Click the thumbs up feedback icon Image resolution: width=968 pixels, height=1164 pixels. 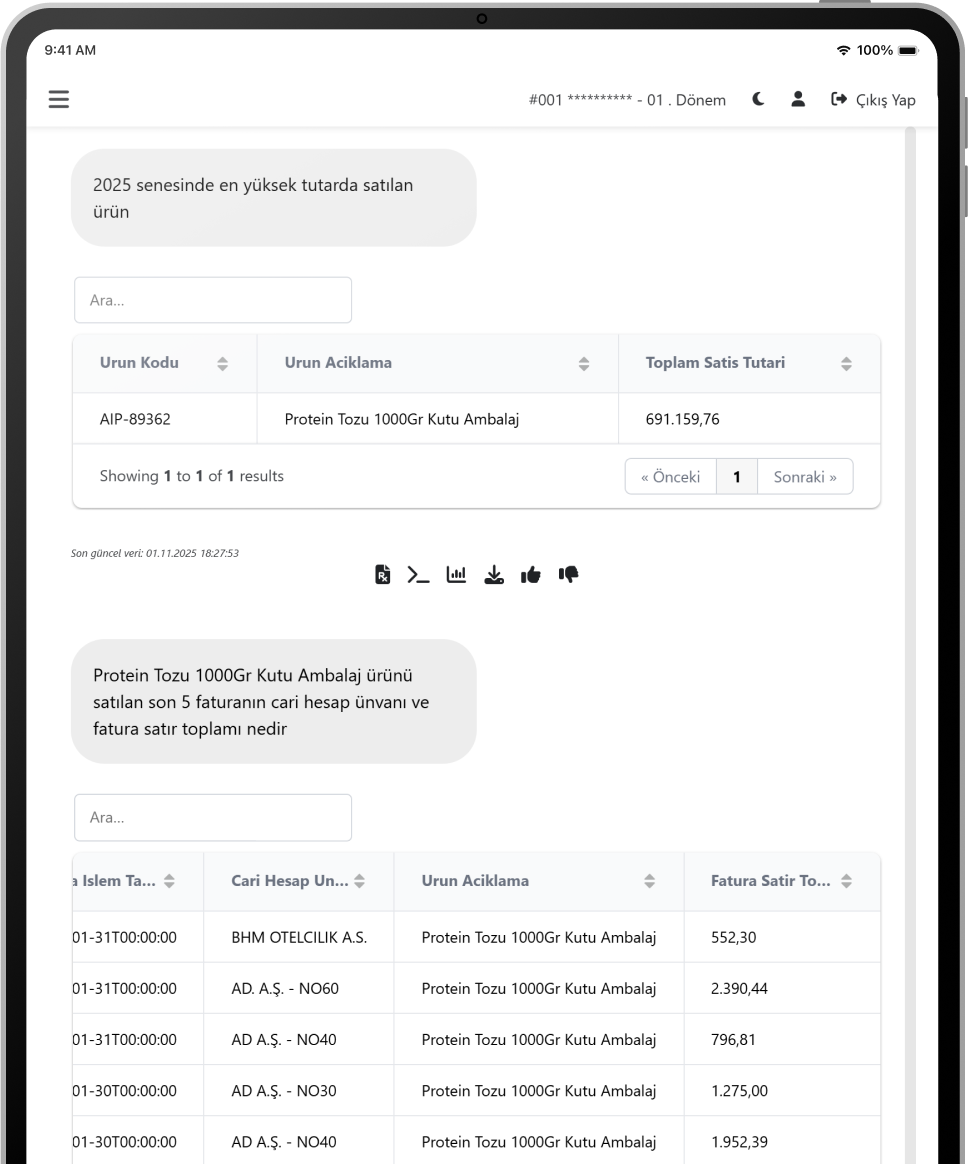531,574
